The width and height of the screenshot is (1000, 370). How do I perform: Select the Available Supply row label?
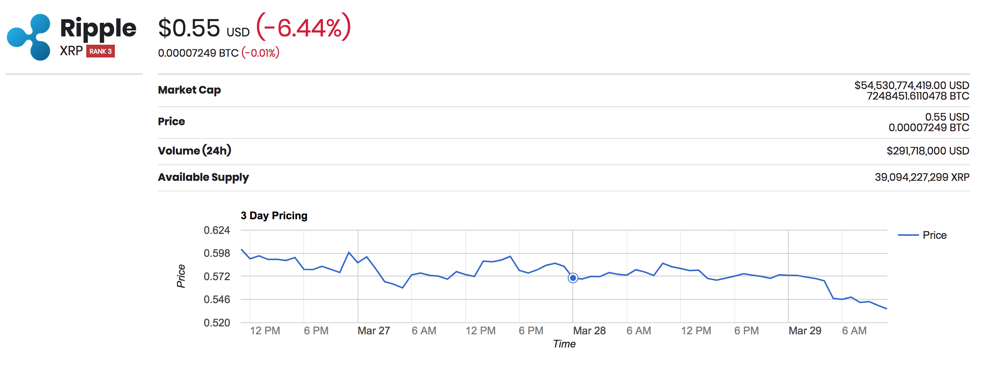click(203, 177)
